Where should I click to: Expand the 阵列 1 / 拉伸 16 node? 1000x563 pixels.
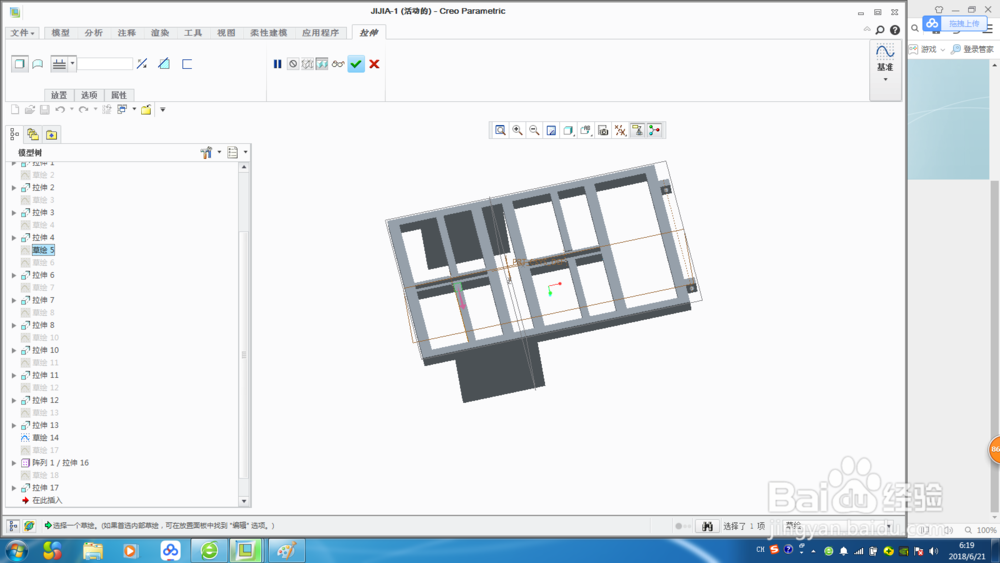click(14, 463)
